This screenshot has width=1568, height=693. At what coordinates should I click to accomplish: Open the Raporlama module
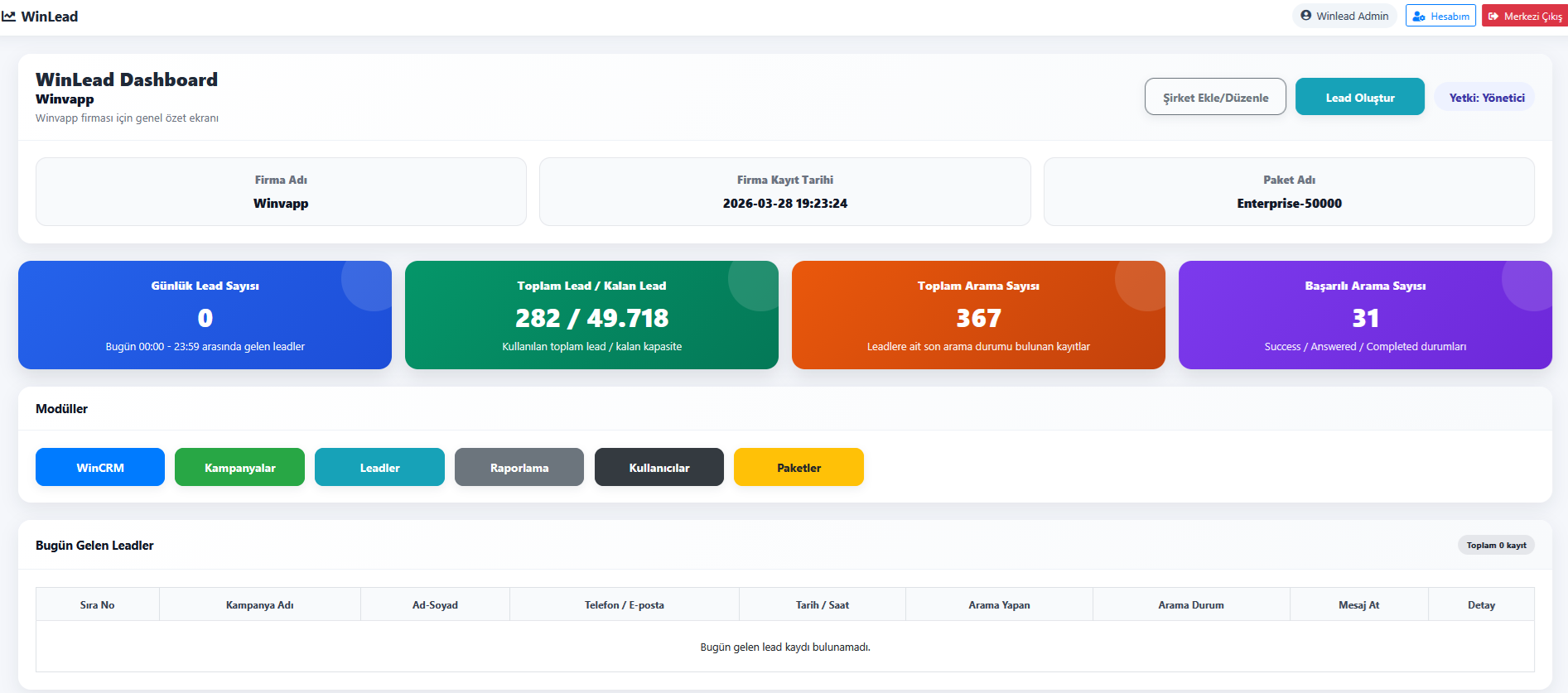pos(519,467)
